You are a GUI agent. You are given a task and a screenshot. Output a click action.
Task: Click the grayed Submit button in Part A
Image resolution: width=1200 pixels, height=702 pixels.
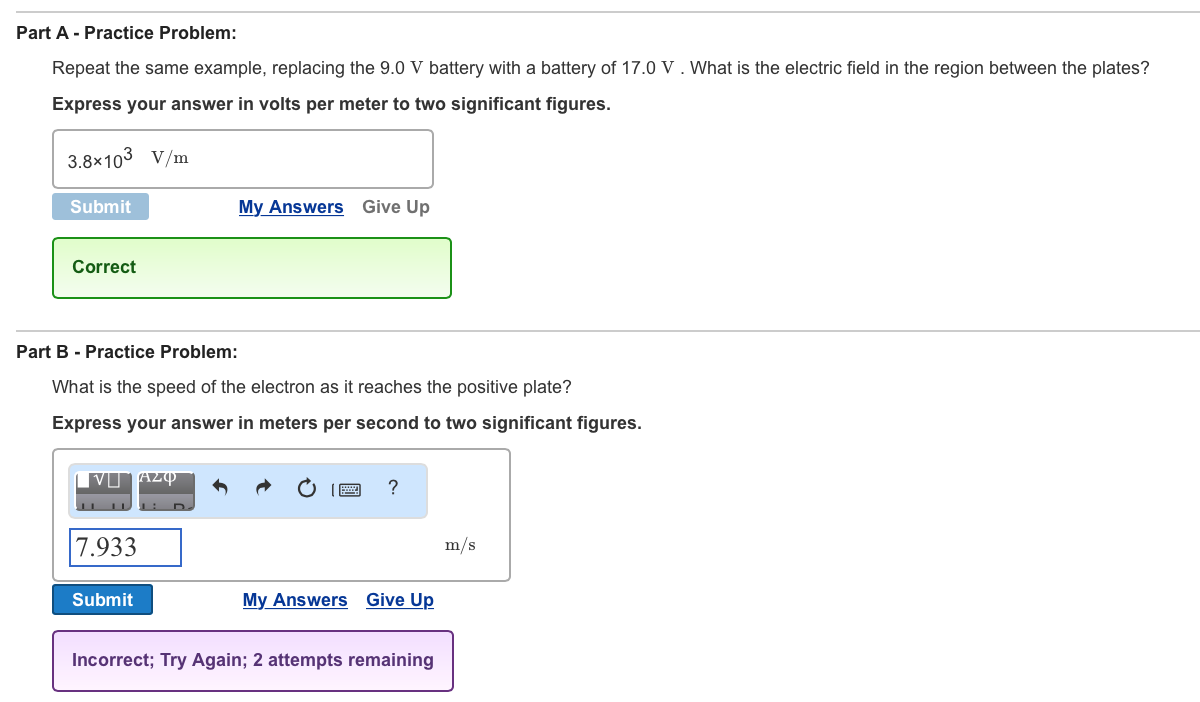[x=100, y=206]
